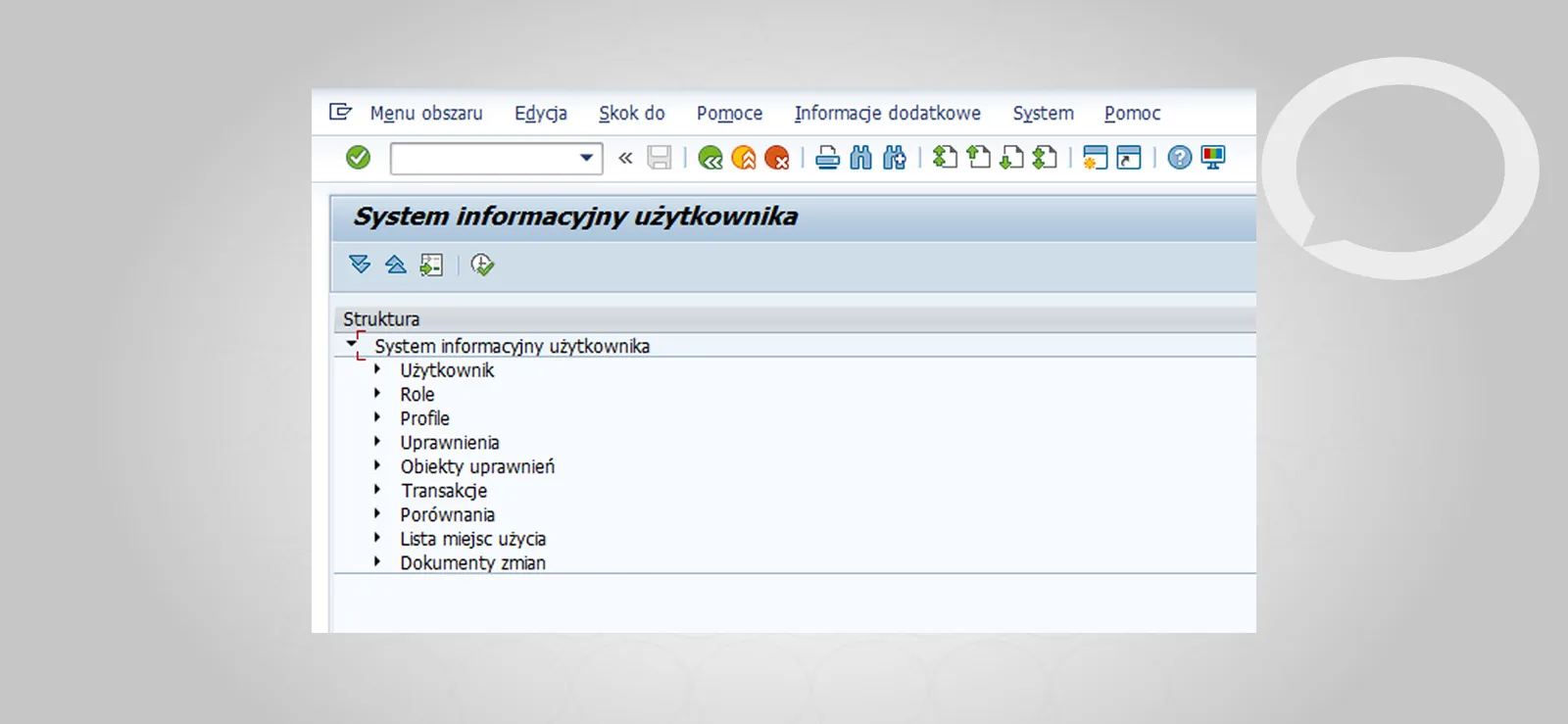Open Help with question mark icon
1568x724 pixels.
point(1180,158)
